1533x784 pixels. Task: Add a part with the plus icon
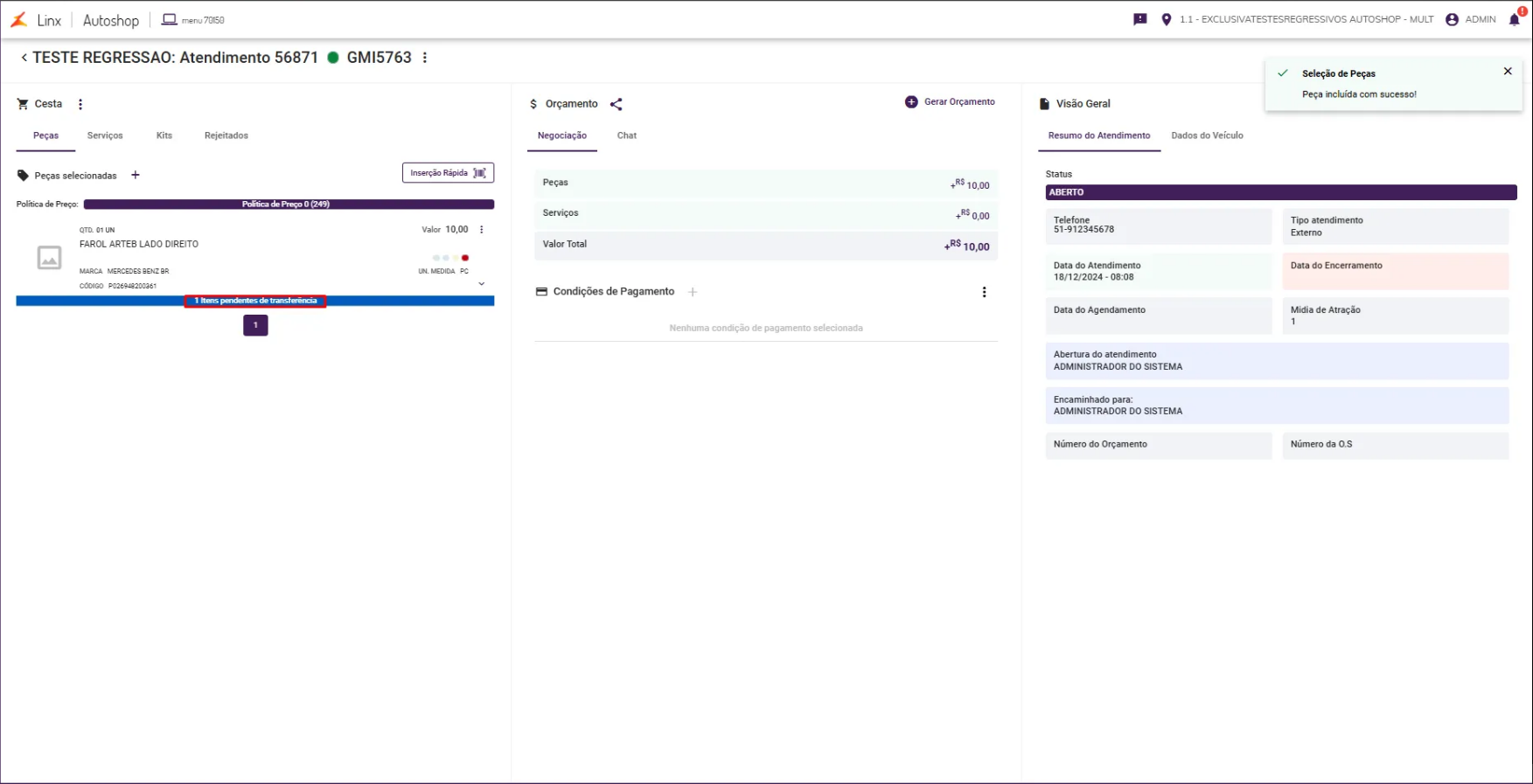(x=136, y=175)
